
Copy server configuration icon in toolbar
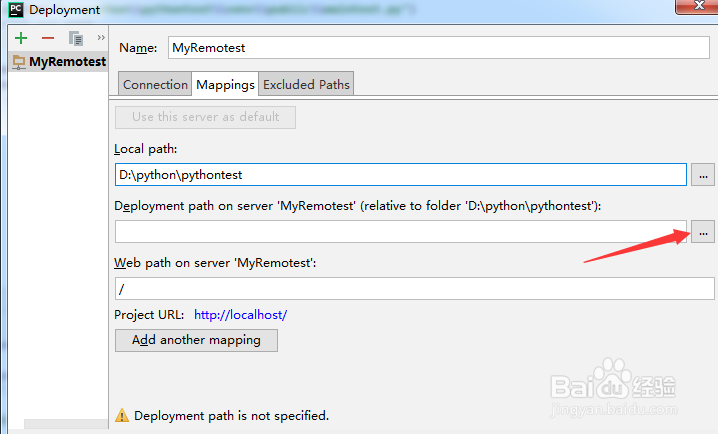(76, 38)
